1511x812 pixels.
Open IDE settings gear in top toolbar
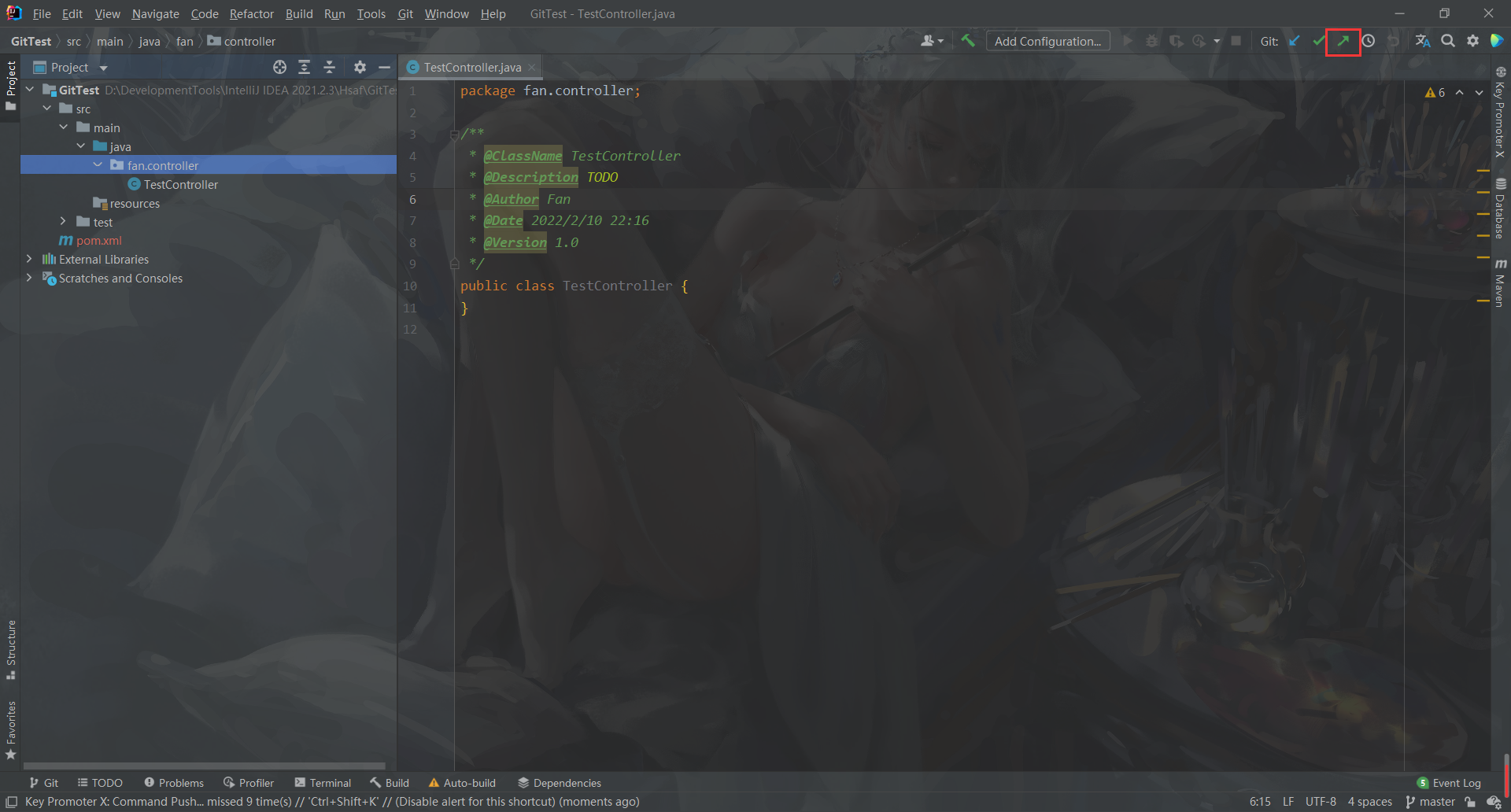[x=1472, y=41]
